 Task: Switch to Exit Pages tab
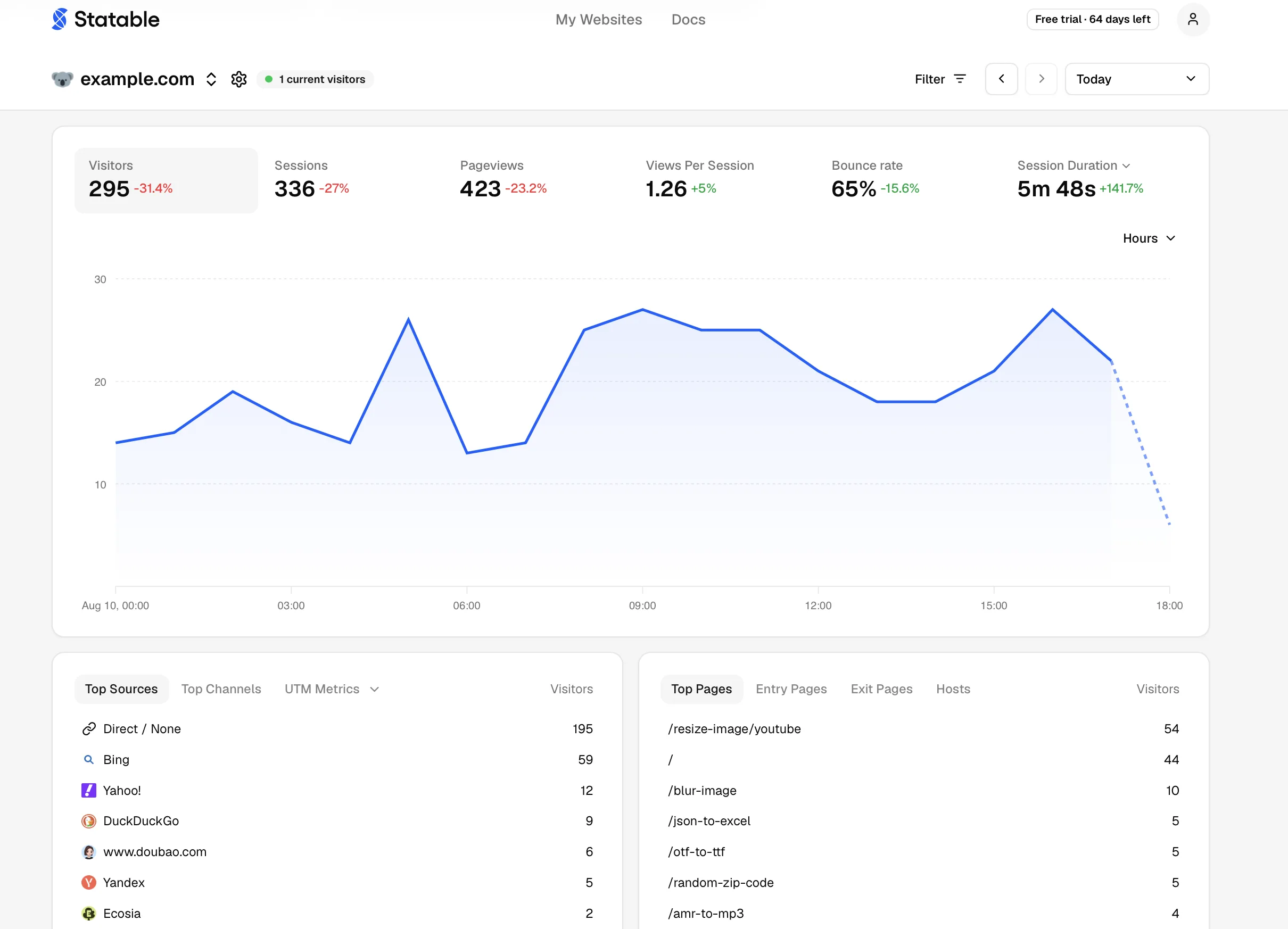pos(881,689)
